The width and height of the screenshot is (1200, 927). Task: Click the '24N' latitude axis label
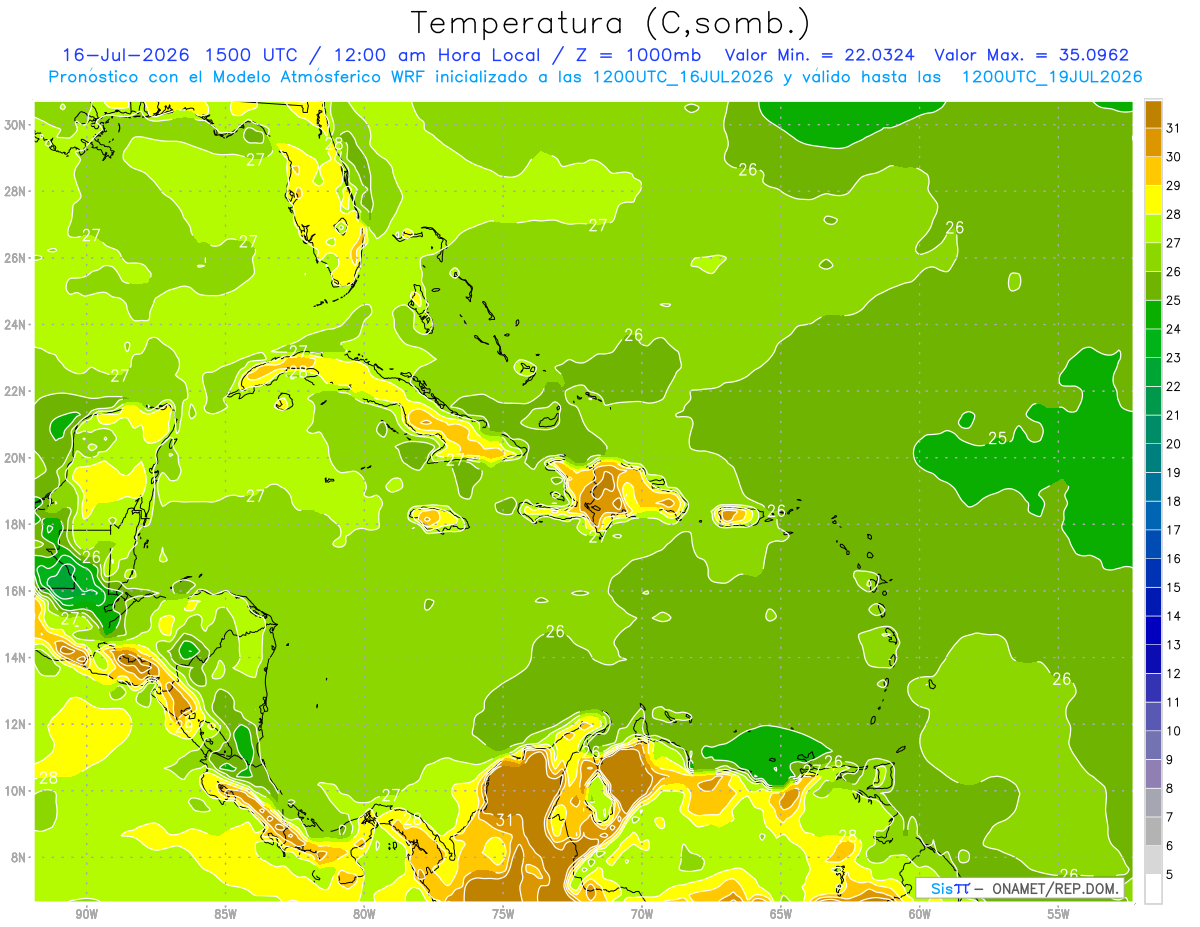point(17,324)
